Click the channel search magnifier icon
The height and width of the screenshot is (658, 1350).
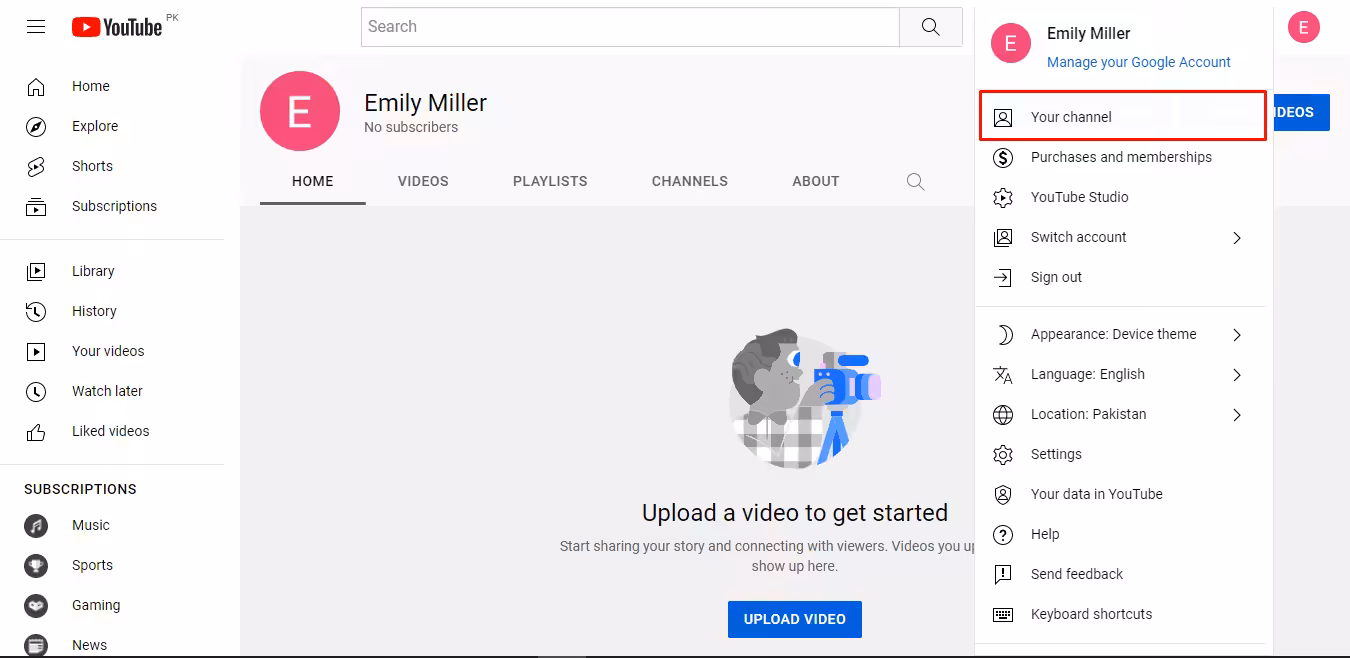point(915,181)
